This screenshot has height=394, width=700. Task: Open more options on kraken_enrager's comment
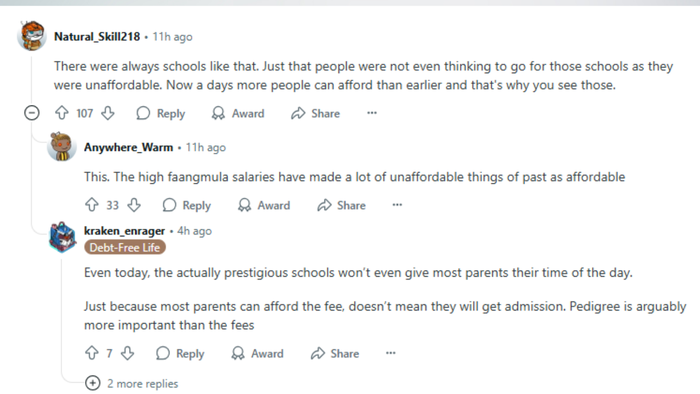pyautogui.click(x=391, y=353)
